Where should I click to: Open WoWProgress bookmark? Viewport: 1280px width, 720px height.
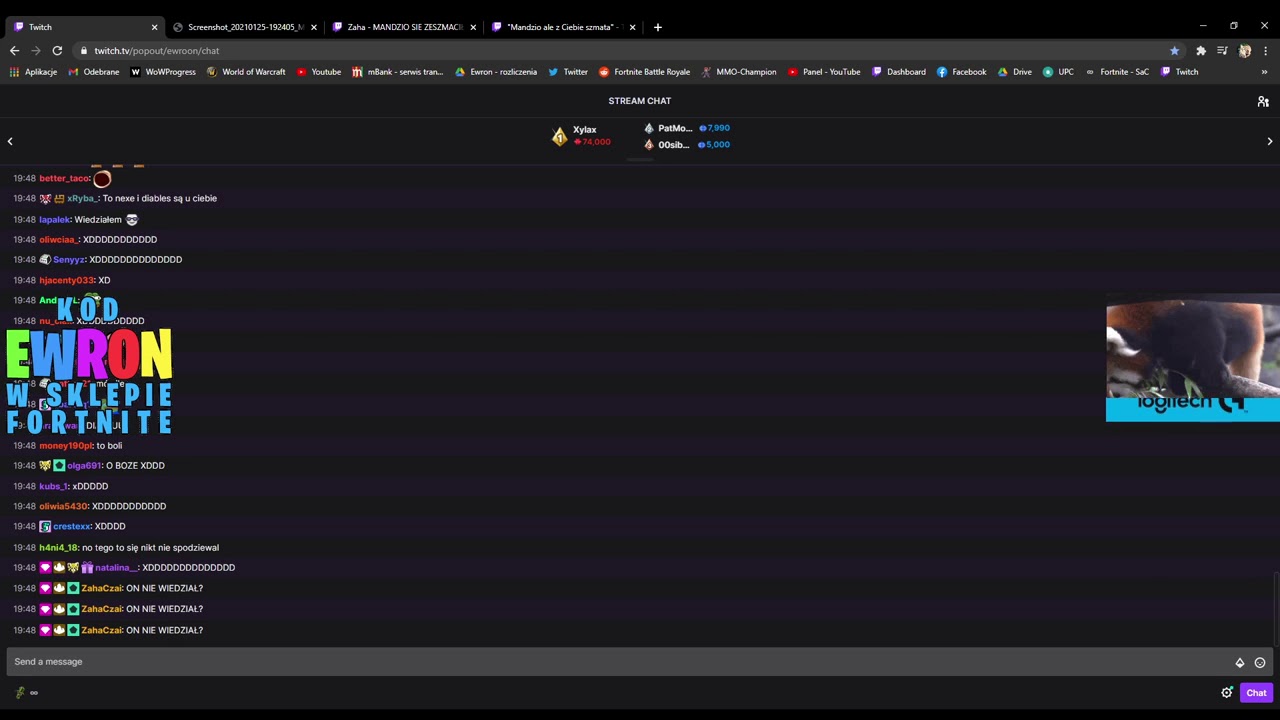tap(163, 72)
